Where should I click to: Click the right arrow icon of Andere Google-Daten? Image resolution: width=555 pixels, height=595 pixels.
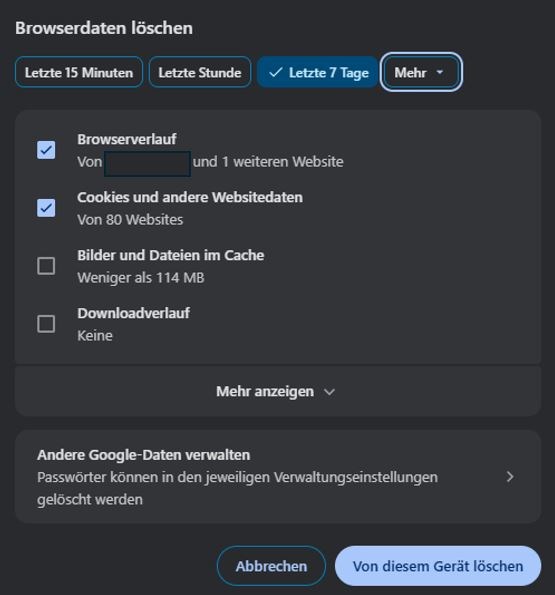tap(510, 477)
